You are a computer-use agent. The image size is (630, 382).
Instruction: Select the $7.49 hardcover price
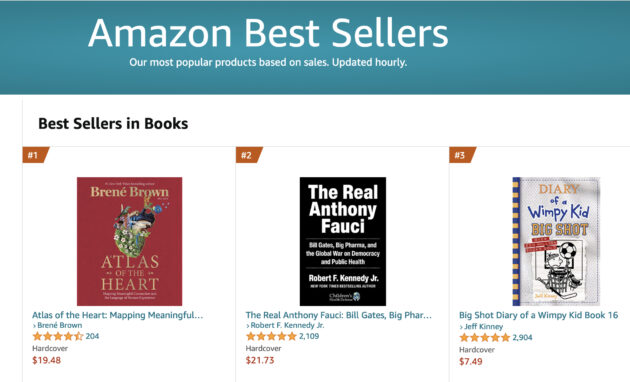click(x=471, y=362)
